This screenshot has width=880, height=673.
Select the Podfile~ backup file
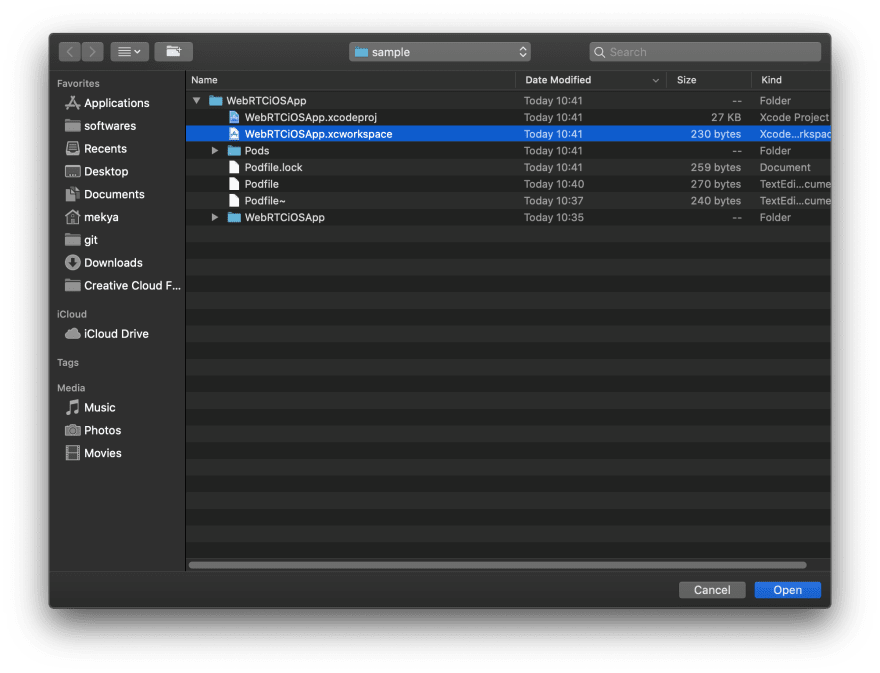click(x=508, y=200)
